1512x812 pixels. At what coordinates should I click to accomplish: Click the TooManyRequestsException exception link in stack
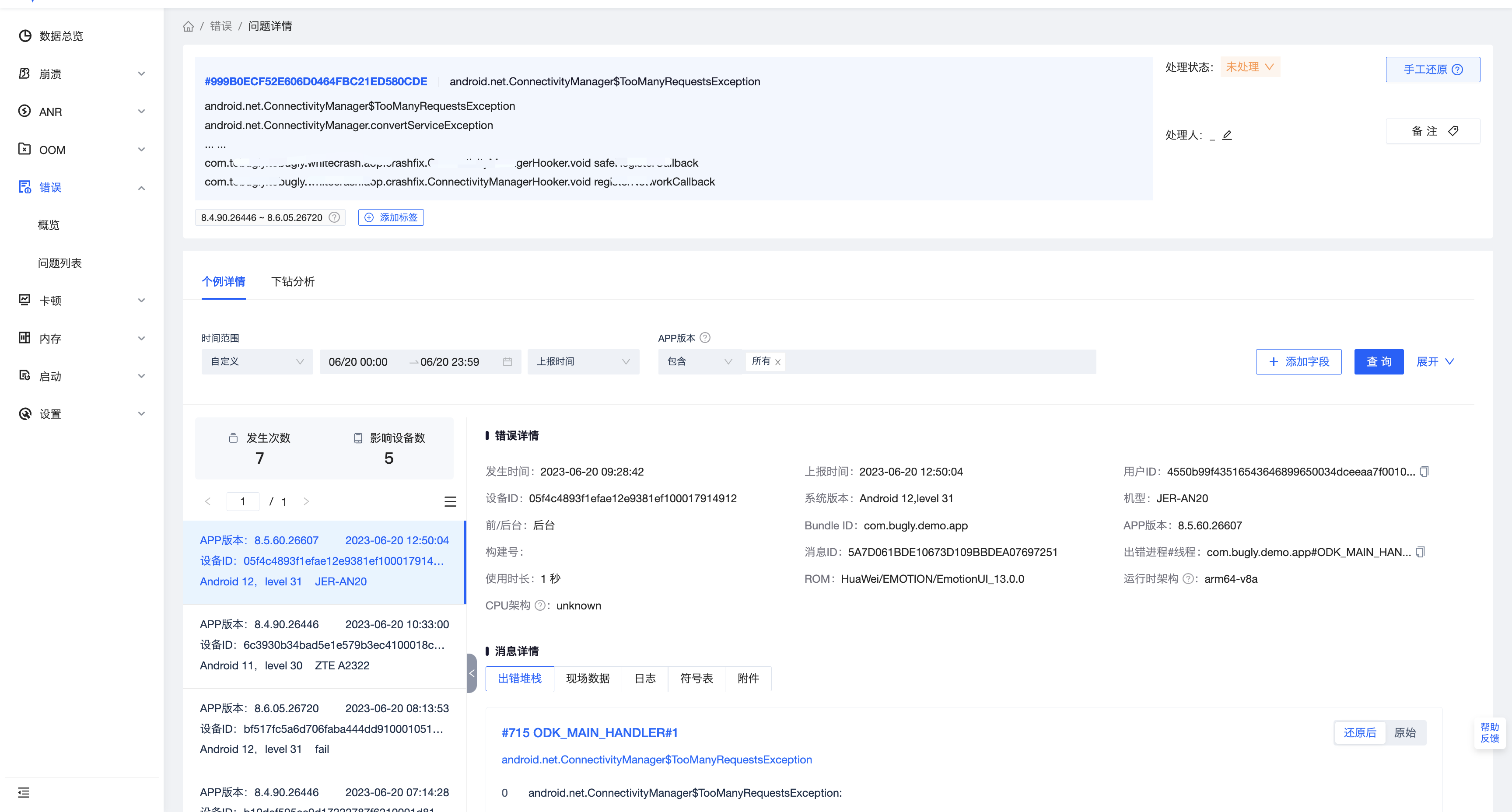pyautogui.click(x=656, y=760)
